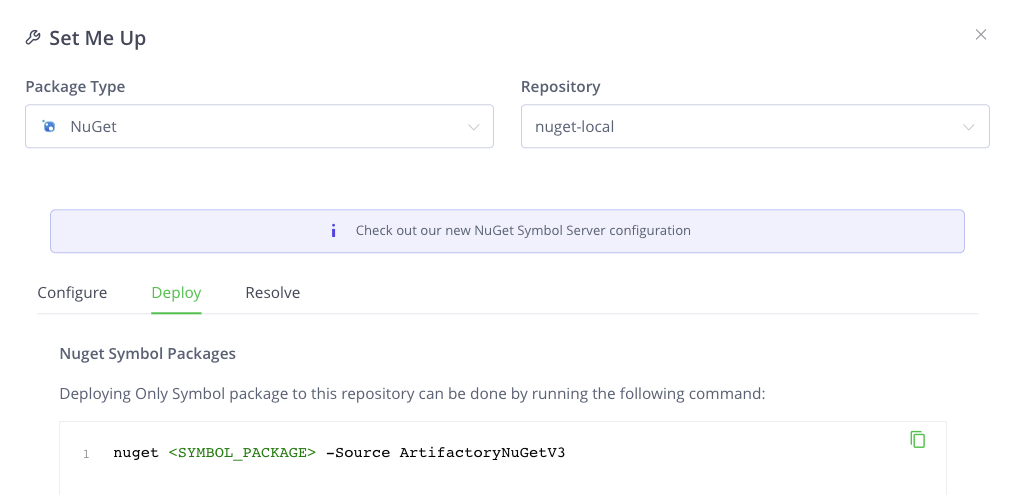This screenshot has width=1012, height=495.
Task: Expand Package Type using its chevron arrow
Action: (474, 127)
